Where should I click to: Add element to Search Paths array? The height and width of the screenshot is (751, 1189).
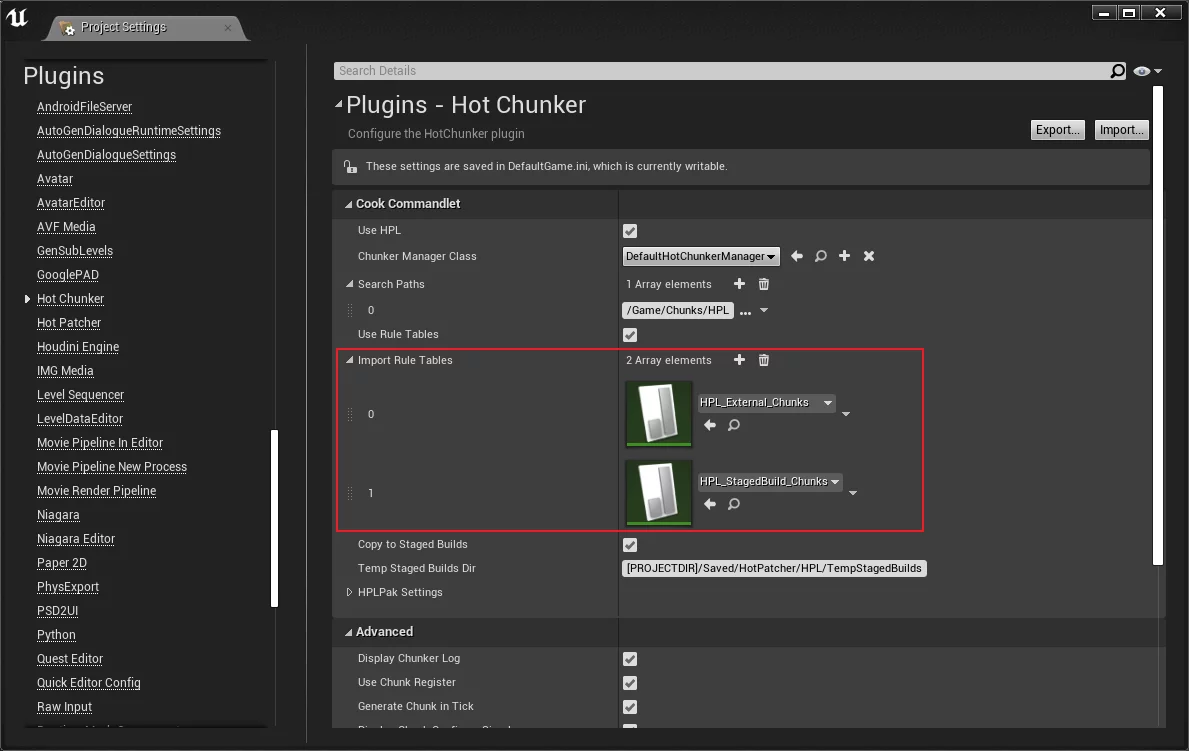pyautogui.click(x=739, y=284)
